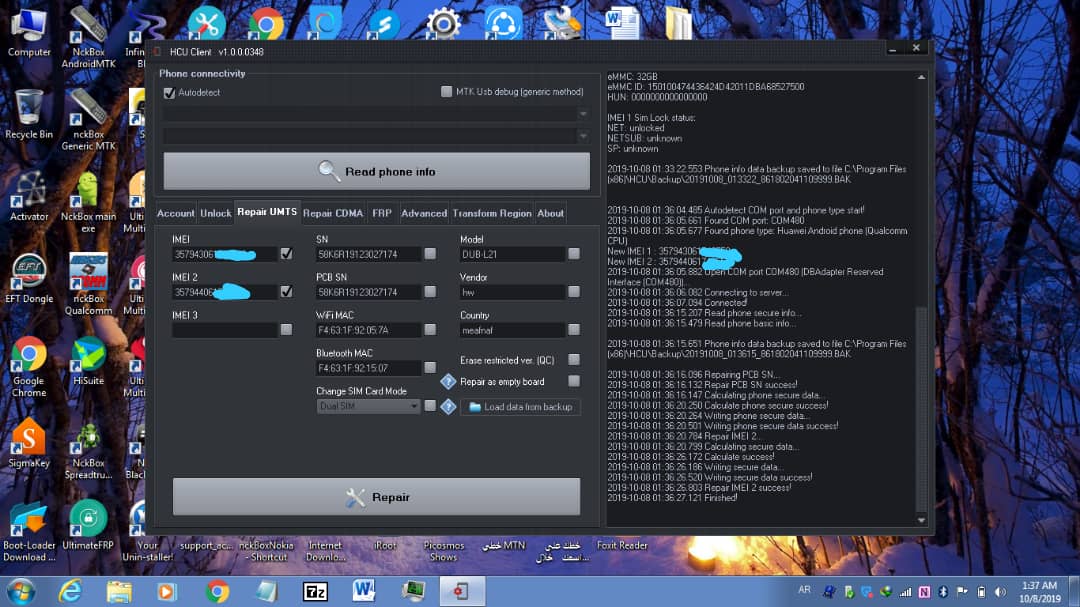The height and width of the screenshot is (607, 1080).
Task: Open File Explorer taskbar icon
Action: click(118, 591)
